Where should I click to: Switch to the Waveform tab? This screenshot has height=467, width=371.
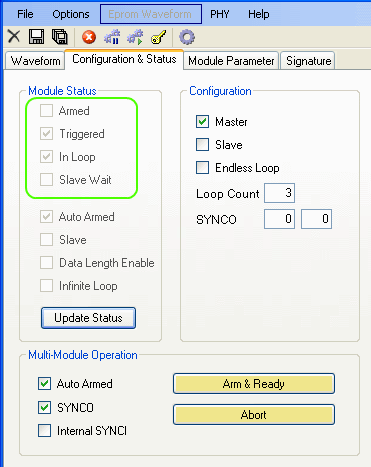click(35, 61)
